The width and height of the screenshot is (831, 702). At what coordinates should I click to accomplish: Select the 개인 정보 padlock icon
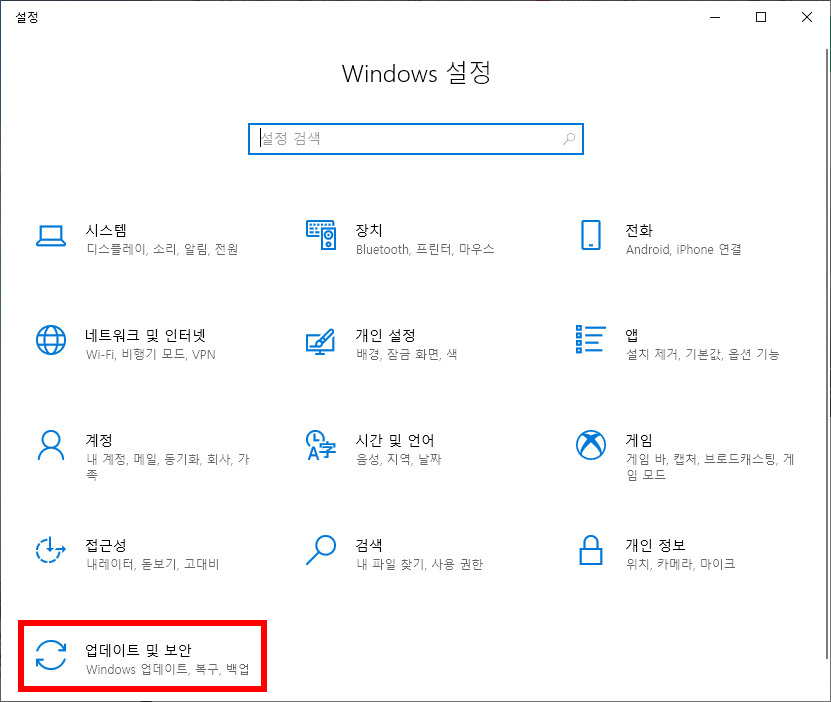coord(590,550)
